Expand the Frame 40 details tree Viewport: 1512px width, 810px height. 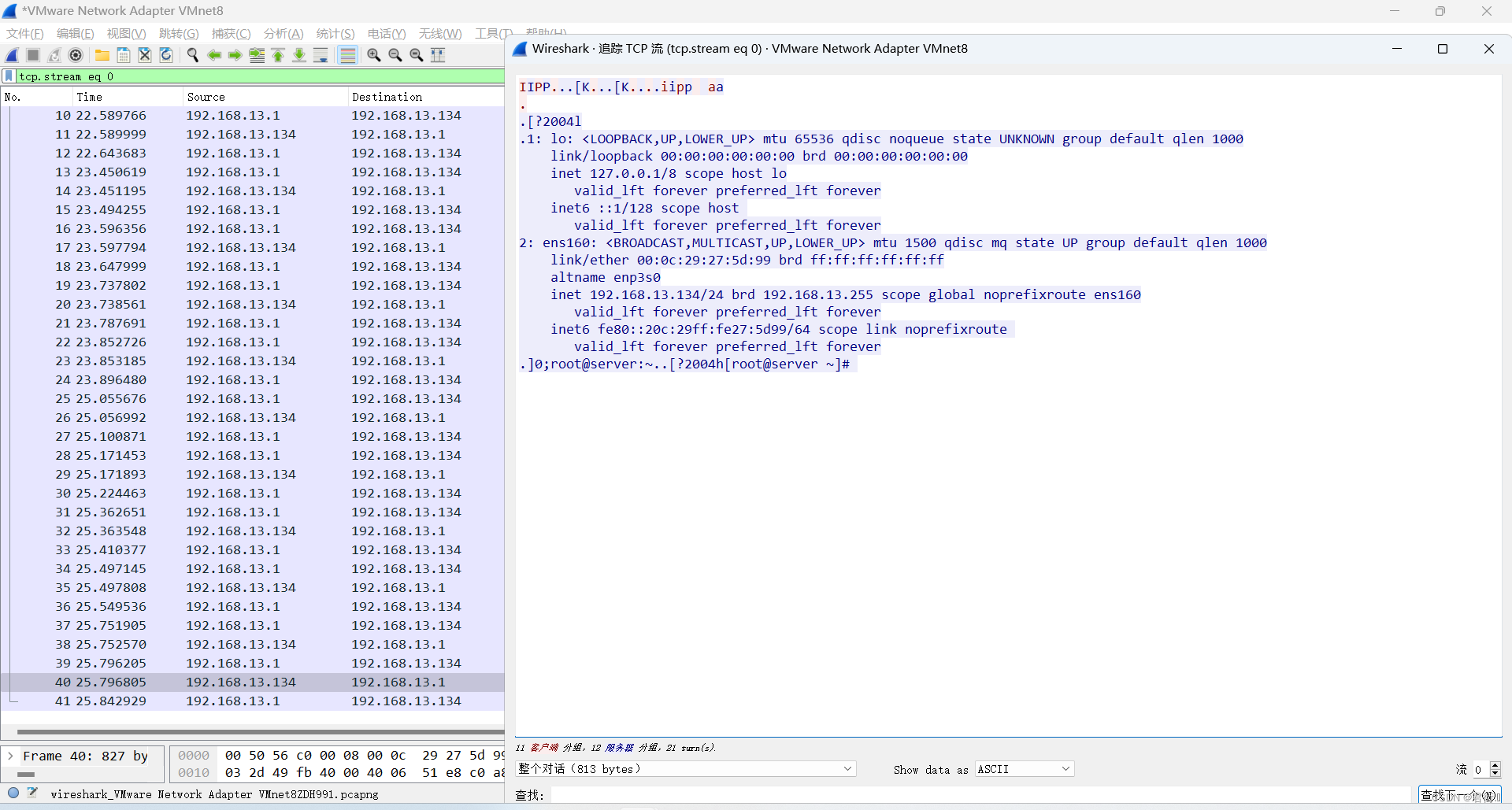pos(10,756)
